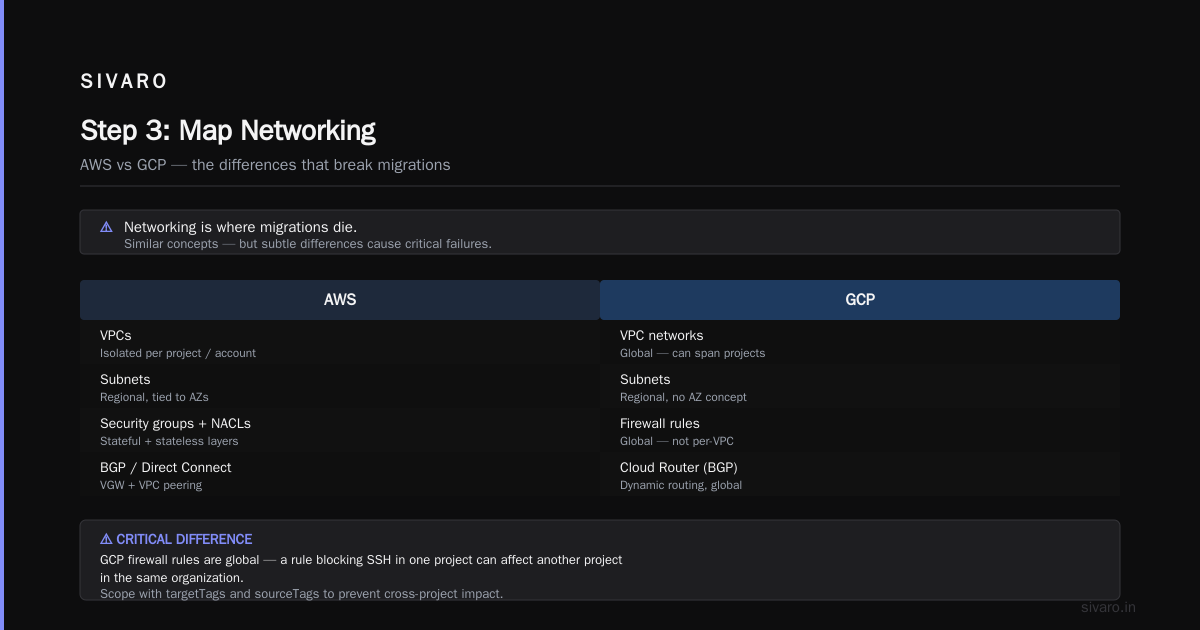The height and width of the screenshot is (630, 1200).
Task: Click Global — not per-VPC description
Action: pyautogui.click(x=677, y=441)
